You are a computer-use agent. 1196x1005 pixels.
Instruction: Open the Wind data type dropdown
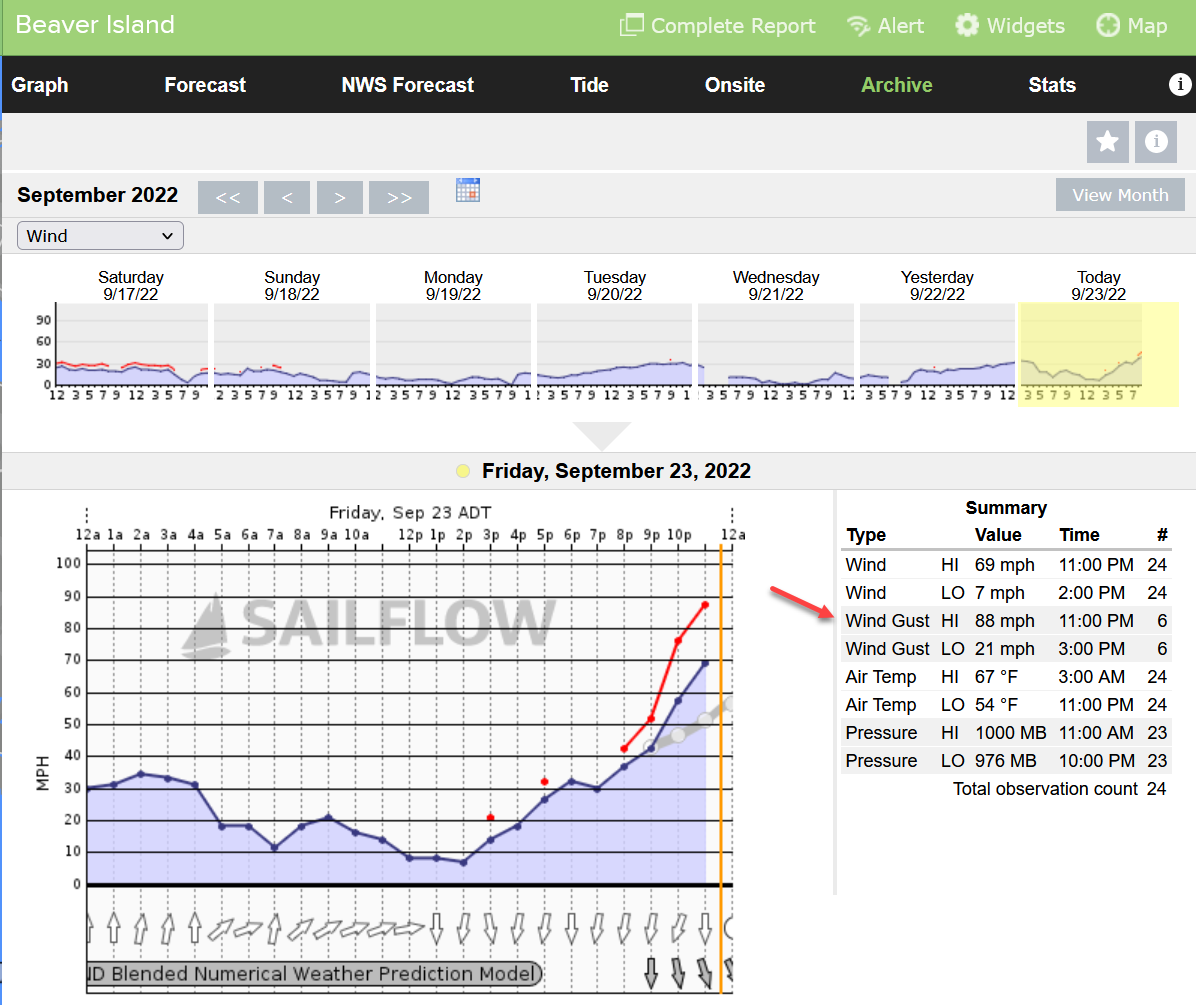pos(100,236)
